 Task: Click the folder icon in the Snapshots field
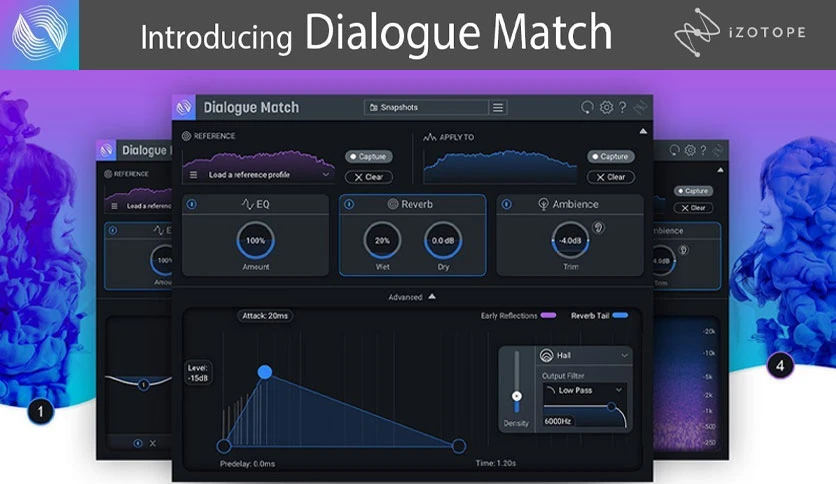(374, 108)
